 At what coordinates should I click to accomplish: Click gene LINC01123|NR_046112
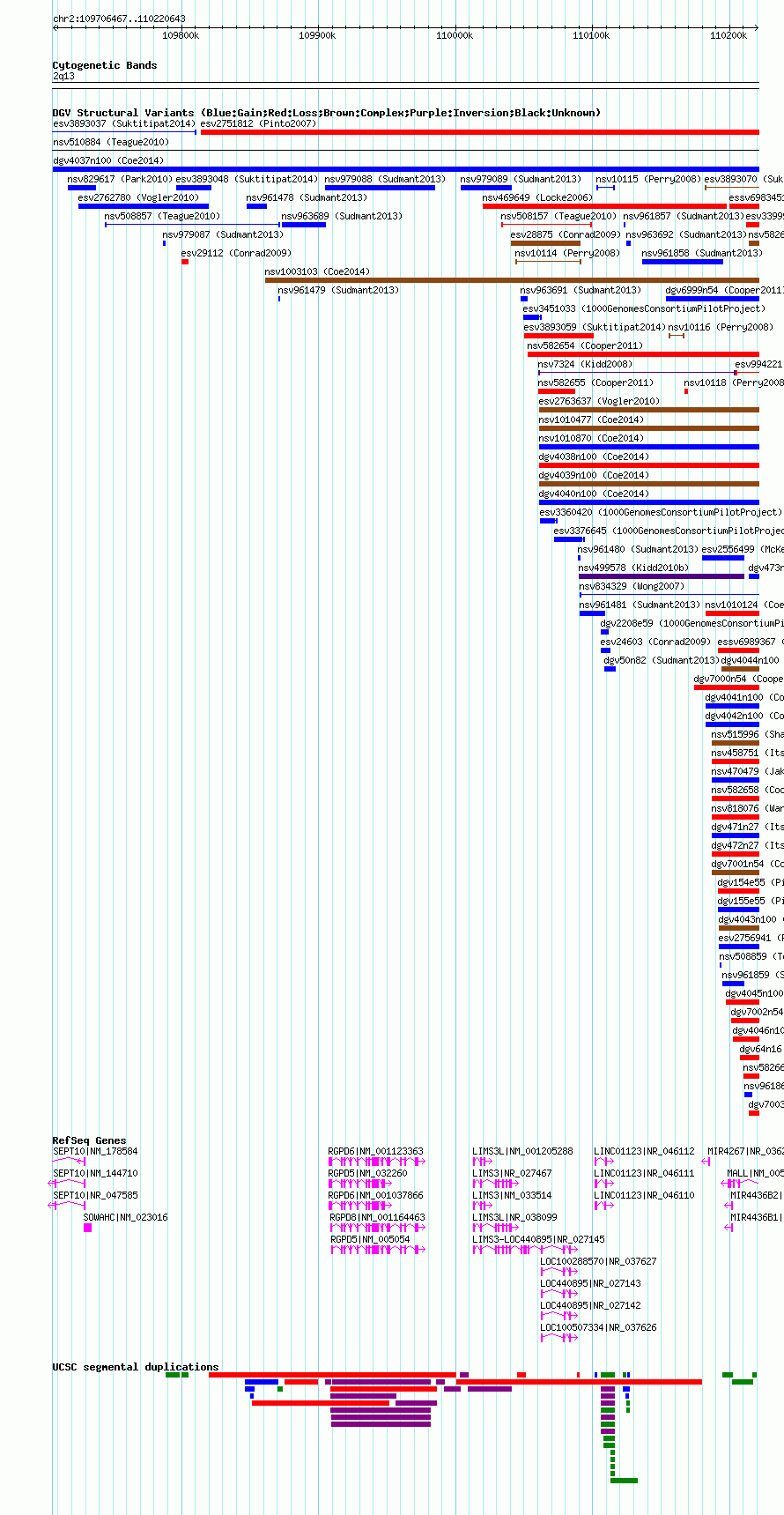645,1151
